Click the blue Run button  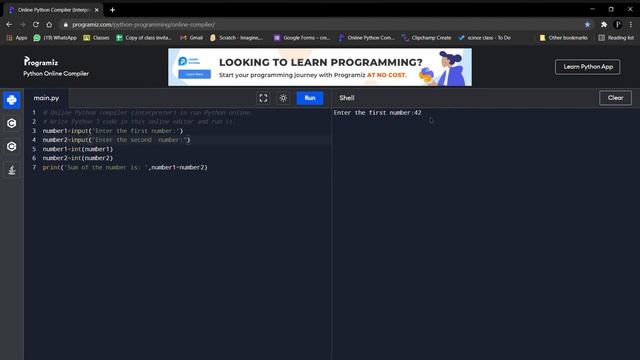point(309,98)
